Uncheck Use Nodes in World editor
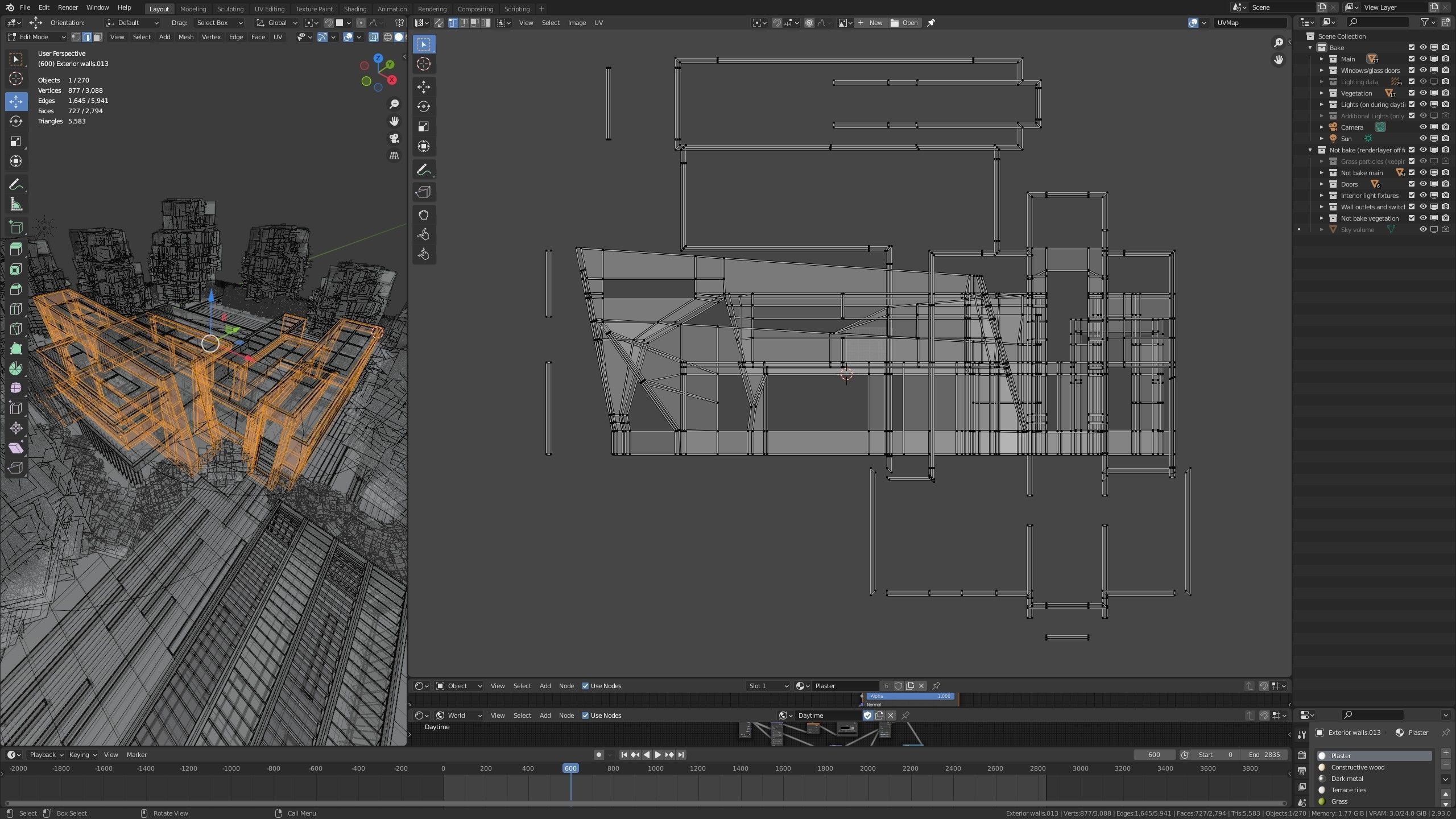 [x=585, y=715]
